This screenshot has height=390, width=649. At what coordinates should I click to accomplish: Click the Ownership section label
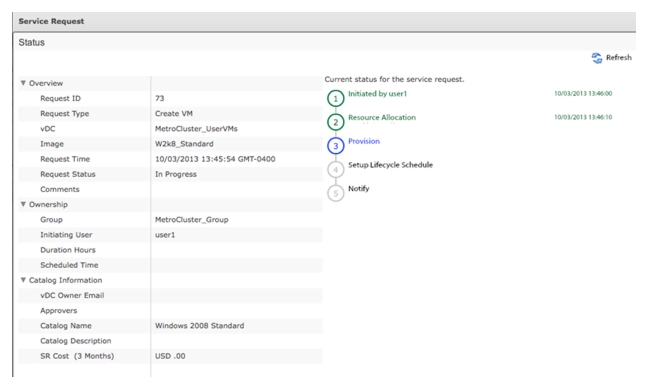(48, 205)
